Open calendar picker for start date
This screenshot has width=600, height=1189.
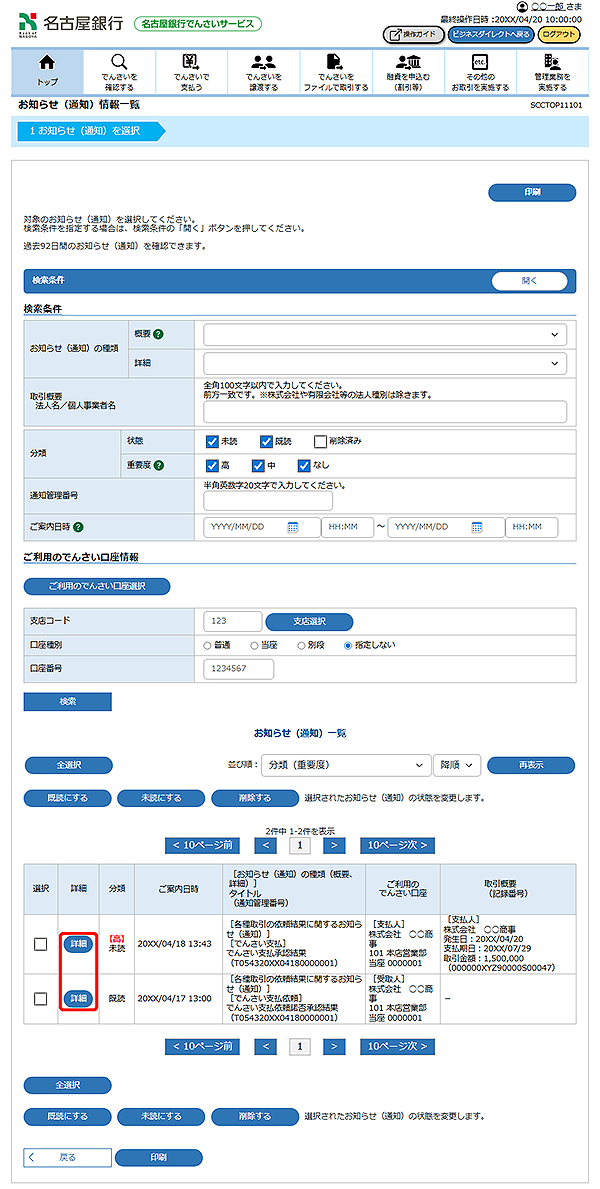pos(293,527)
